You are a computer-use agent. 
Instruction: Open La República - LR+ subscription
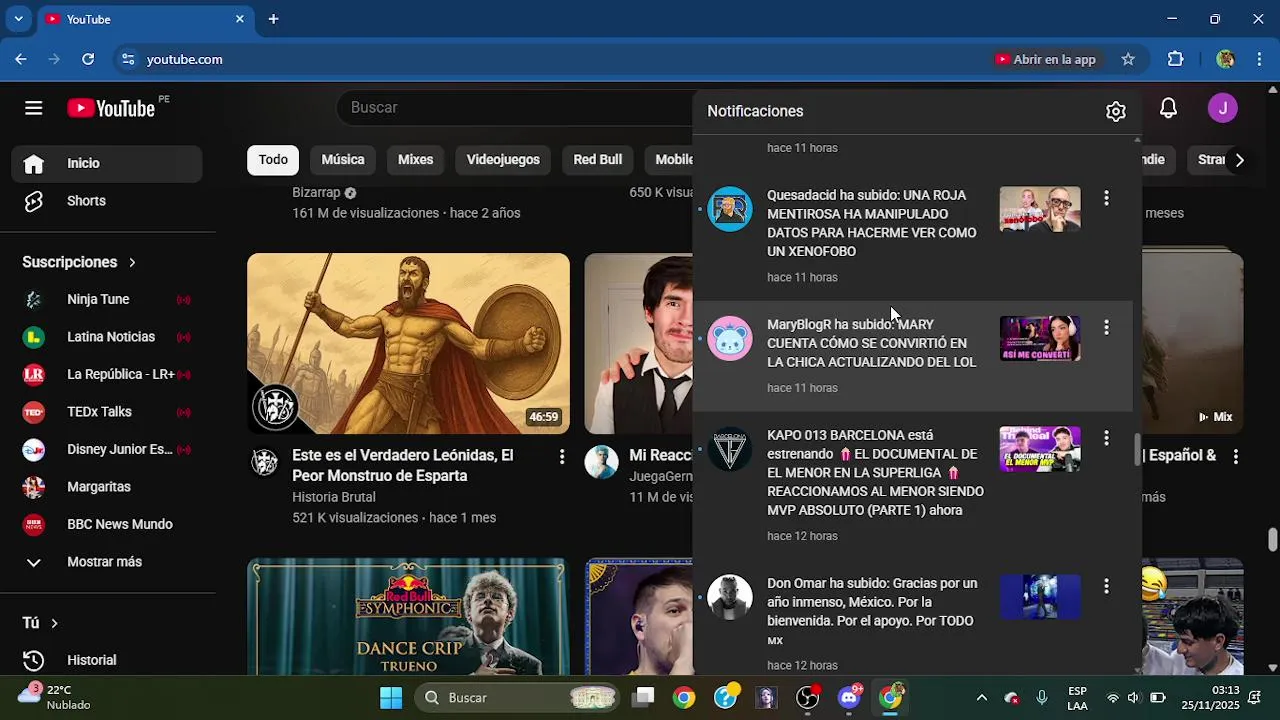tap(108, 374)
